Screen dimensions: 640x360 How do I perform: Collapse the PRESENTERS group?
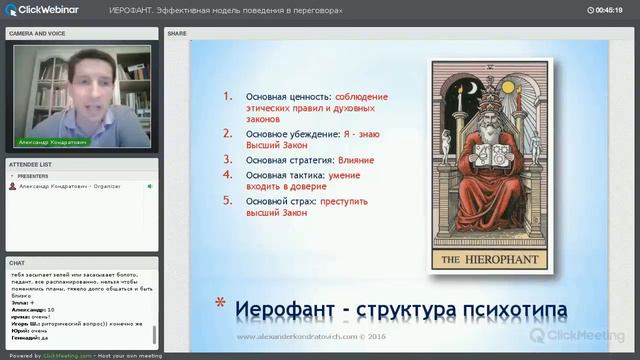(12, 176)
